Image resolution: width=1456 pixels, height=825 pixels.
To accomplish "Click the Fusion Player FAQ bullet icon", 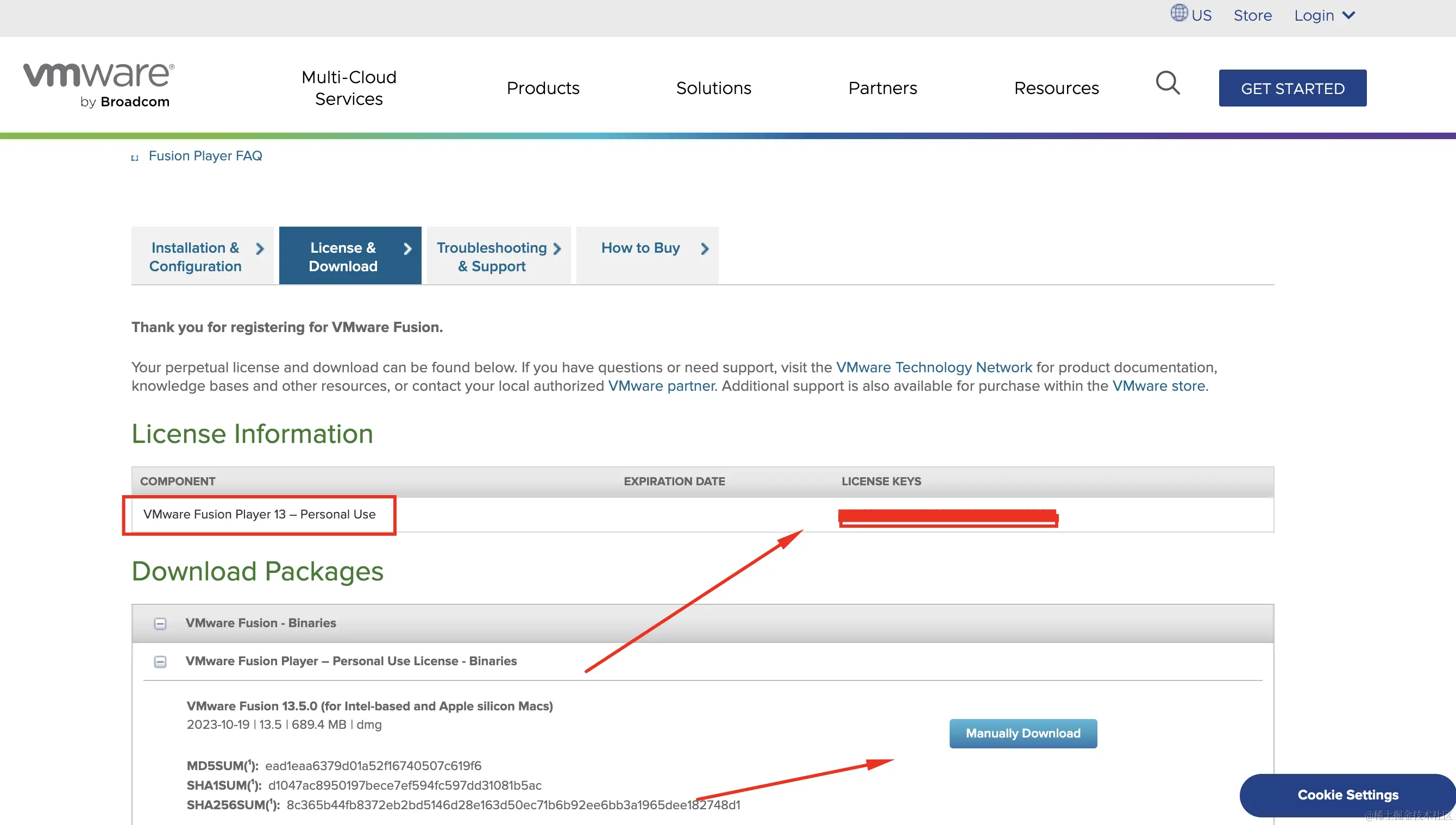I will (x=135, y=158).
